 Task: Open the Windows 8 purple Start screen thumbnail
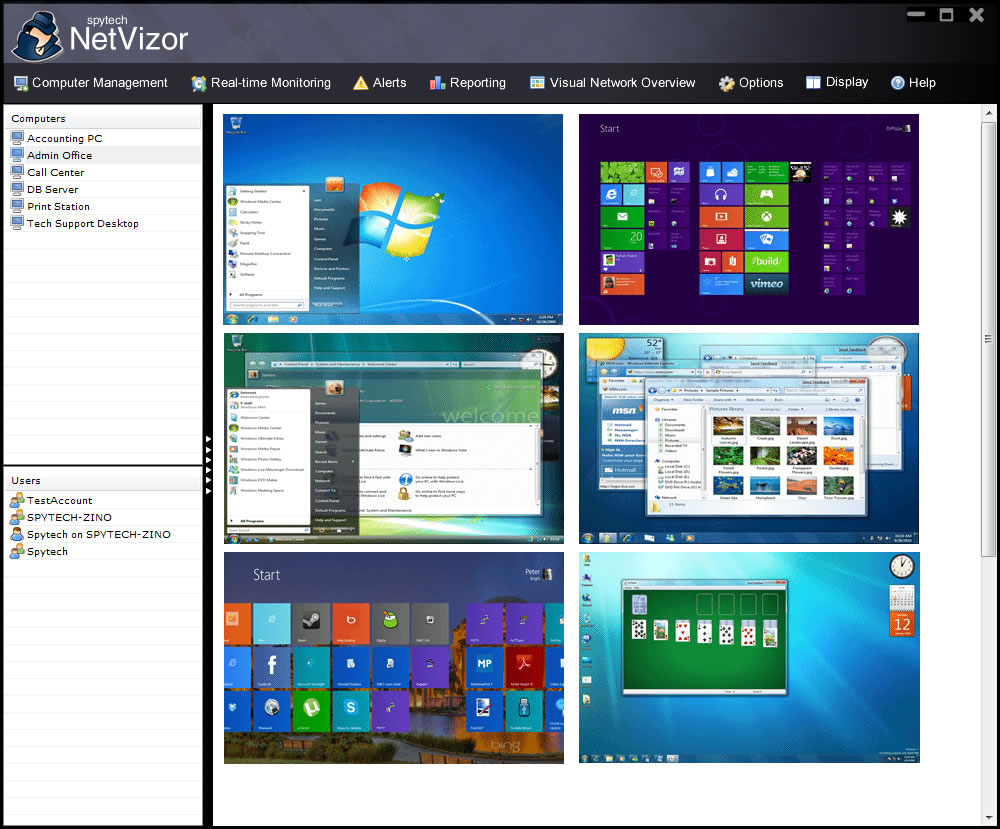748,219
